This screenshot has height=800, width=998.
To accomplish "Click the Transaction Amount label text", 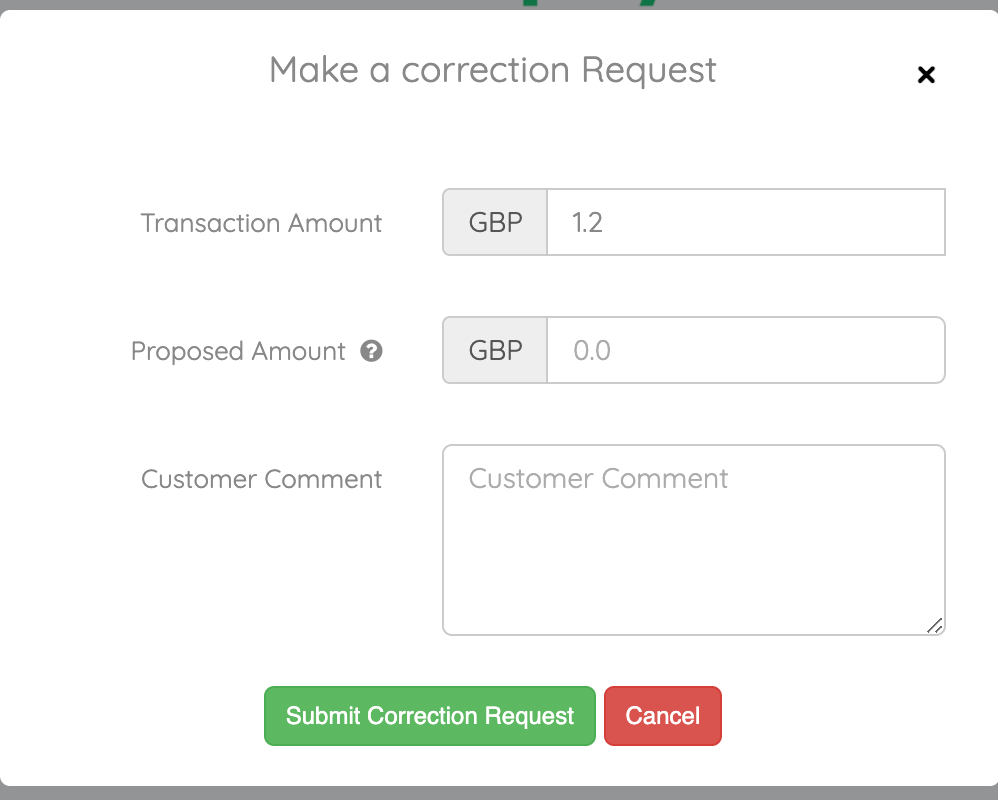I will point(261,223).
